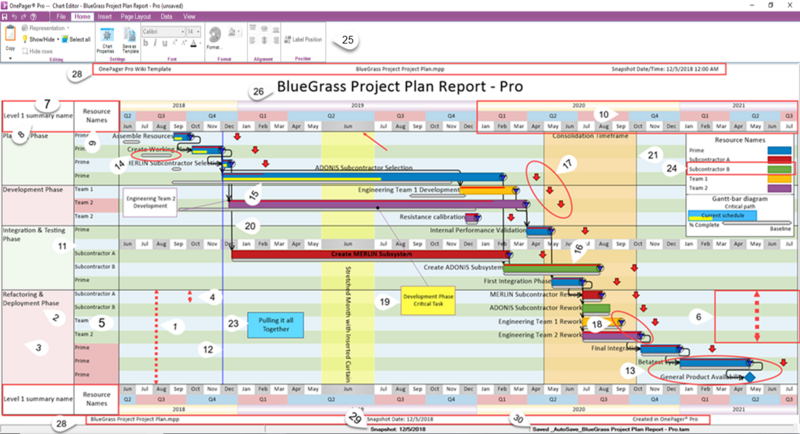Select the General Product Availability milestone diamond
This screenshot has height=434, width=800.
click(x=749, y=377)
